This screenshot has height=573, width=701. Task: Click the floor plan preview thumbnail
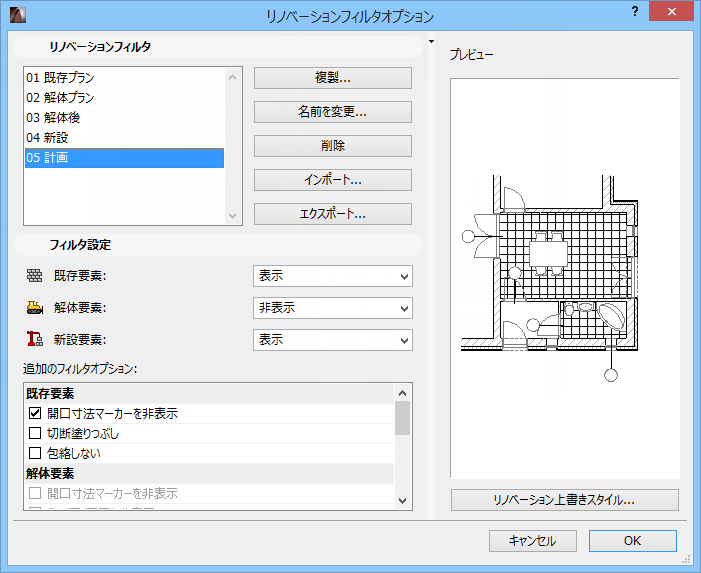point(565,278)
